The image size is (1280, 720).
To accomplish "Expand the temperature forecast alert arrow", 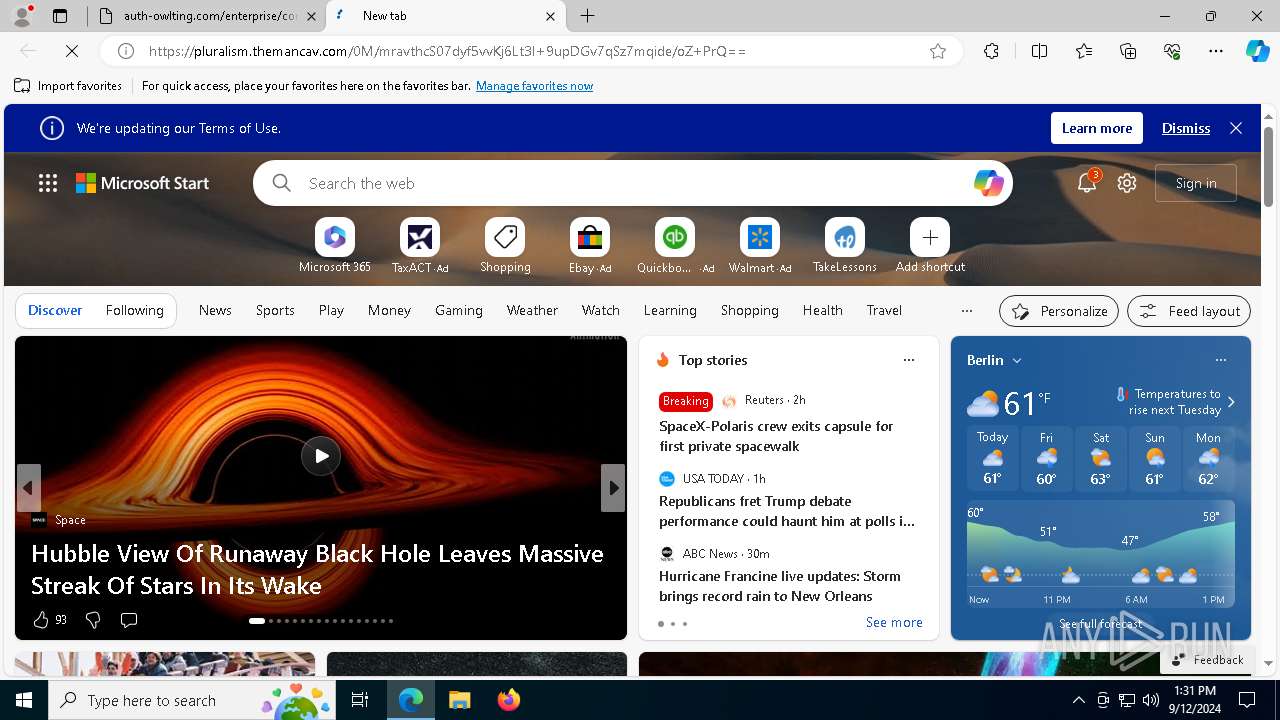I will click(1231, 402).
